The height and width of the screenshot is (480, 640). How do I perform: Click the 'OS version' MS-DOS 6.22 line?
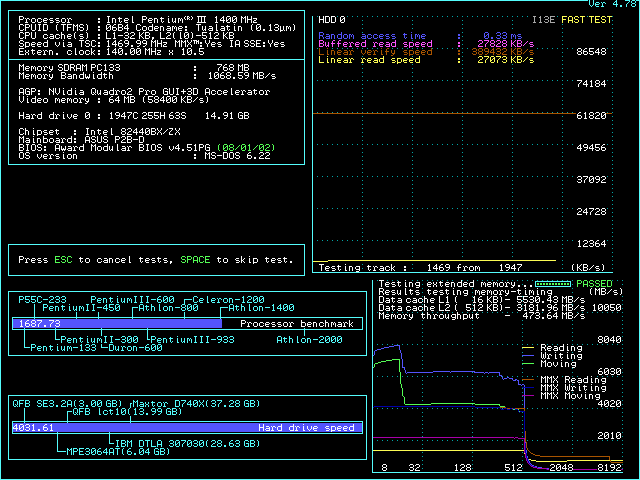click(144, 156)
